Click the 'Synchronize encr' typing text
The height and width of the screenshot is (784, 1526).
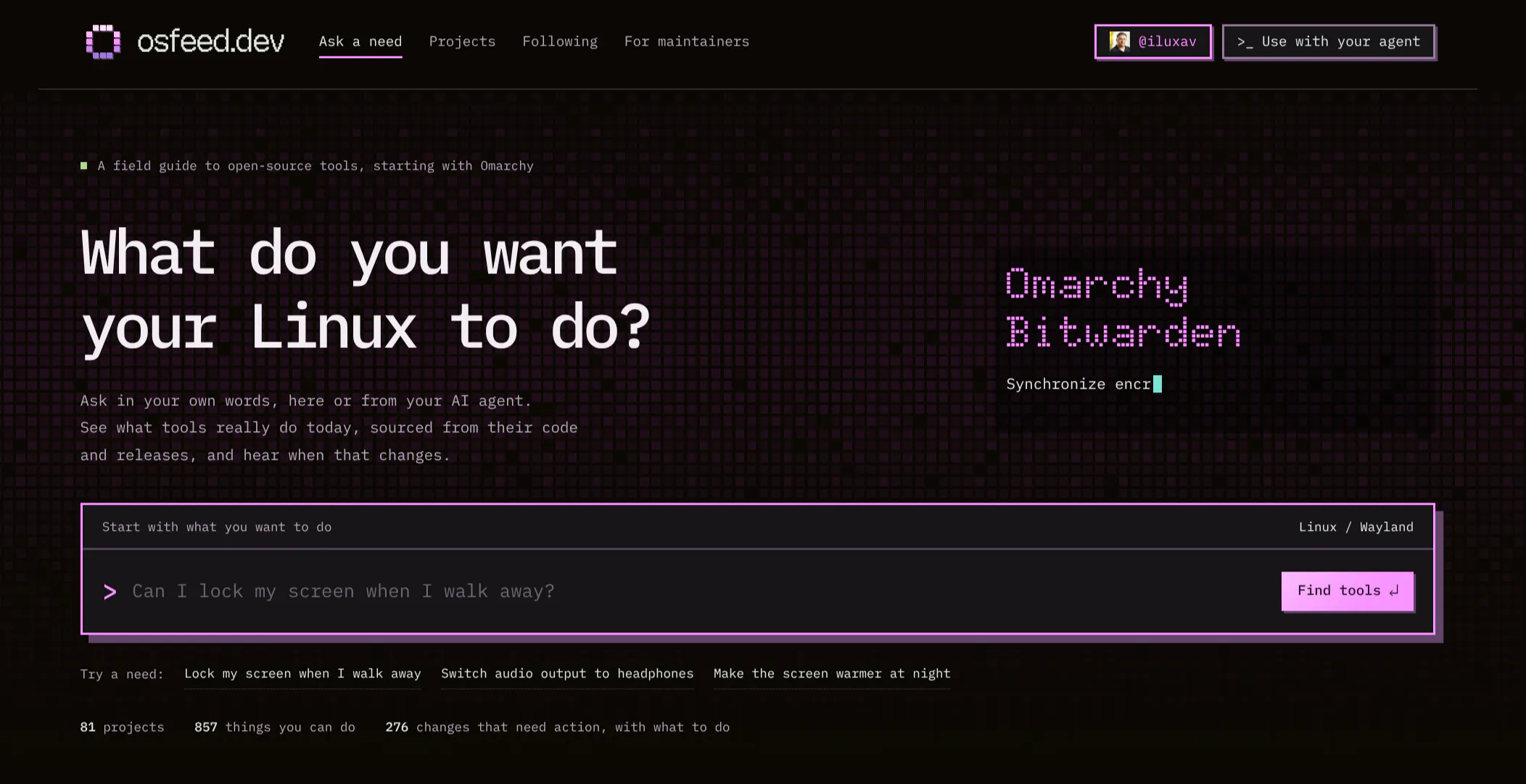click(x=1078, y=384)
